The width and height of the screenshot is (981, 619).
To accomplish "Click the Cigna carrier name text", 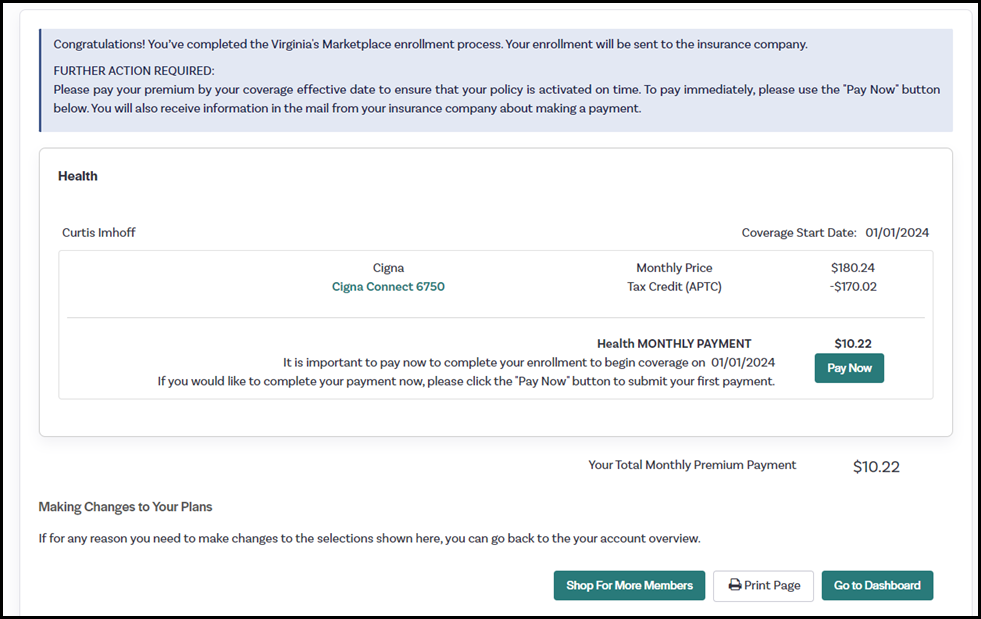I will tap(388, 268).
